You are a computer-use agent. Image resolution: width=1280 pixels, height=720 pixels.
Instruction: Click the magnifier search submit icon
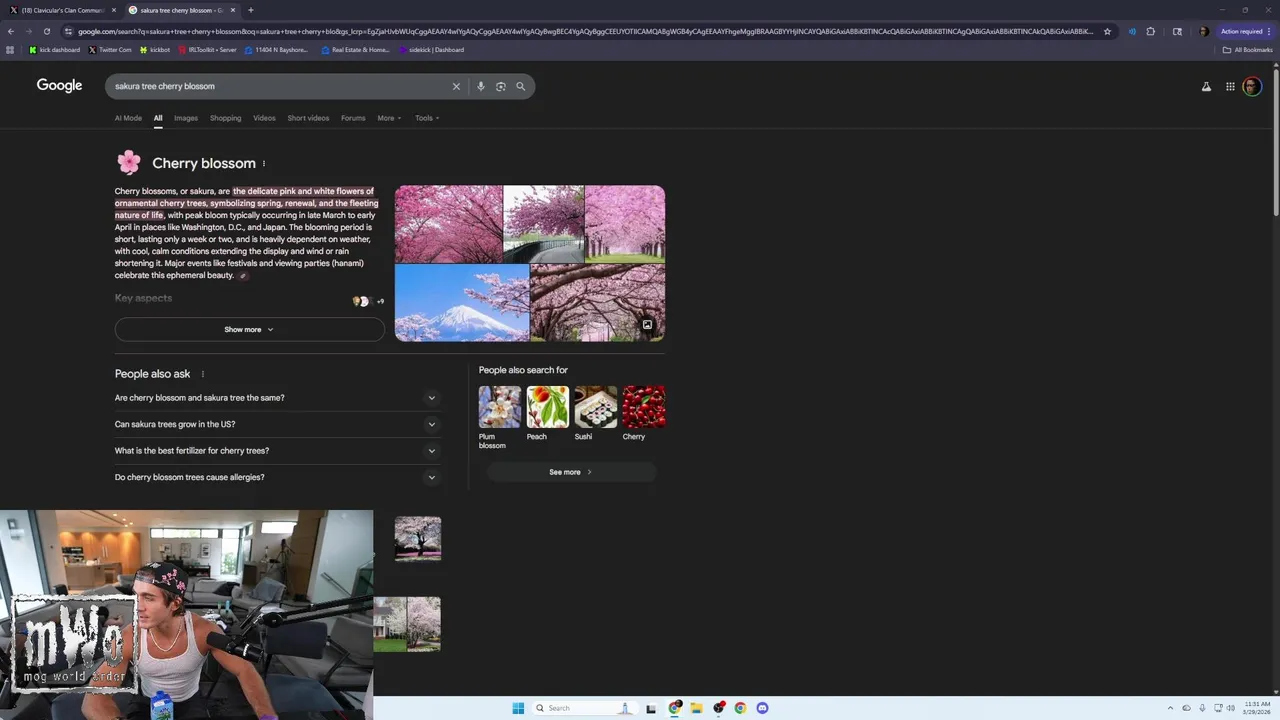click(x=520, y=86)
